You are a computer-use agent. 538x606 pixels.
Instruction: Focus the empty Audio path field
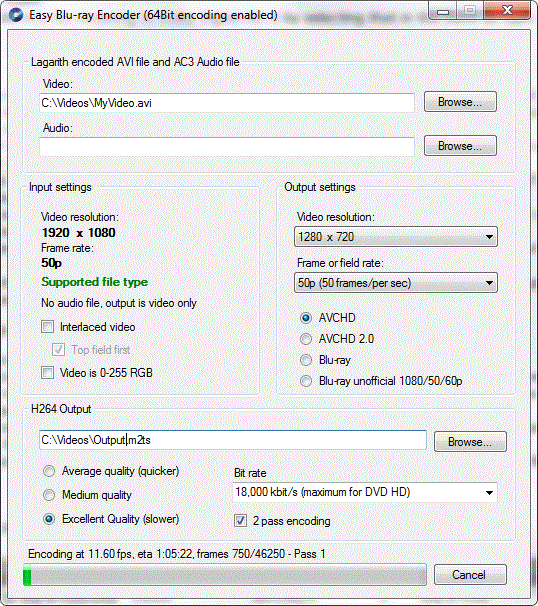tap(227, 147)
